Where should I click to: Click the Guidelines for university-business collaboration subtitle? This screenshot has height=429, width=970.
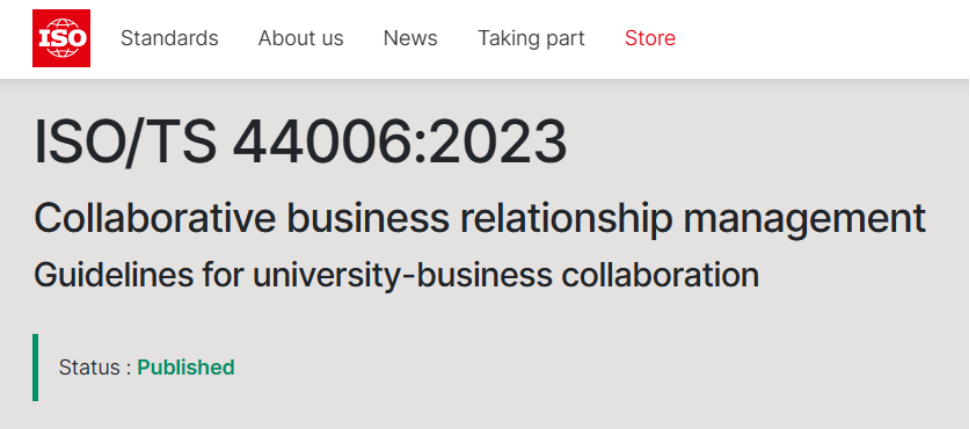[x=397, y=275]
